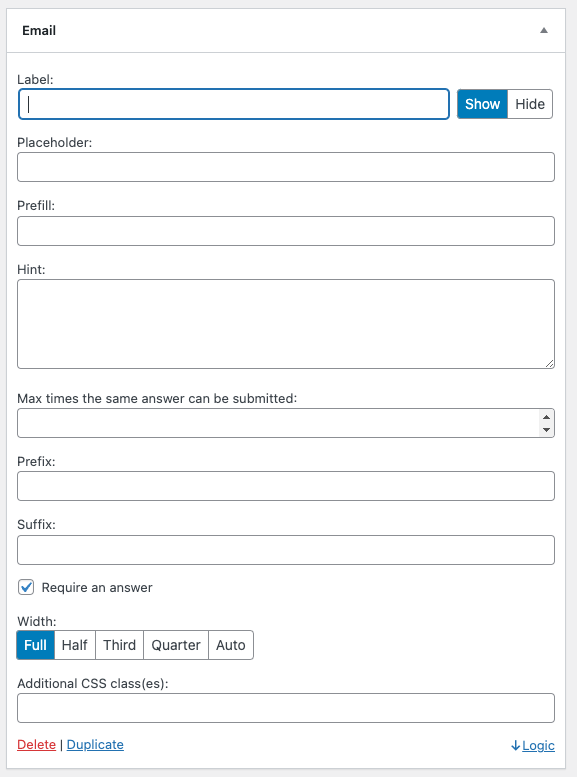577x777 pixels.
Task: Select the Show label option
Action: tap(482, 104)
